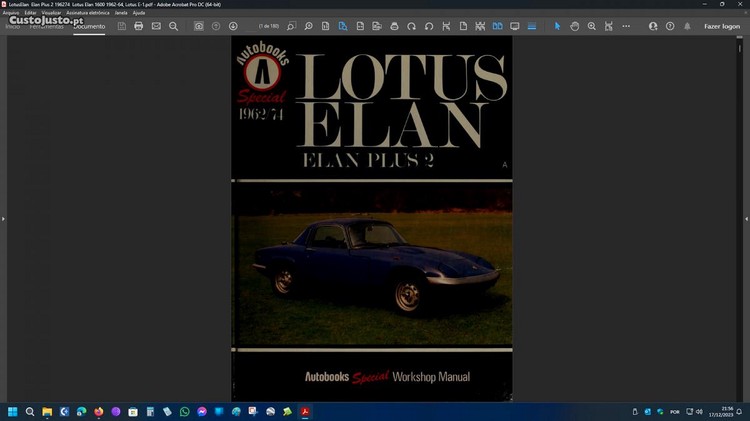Click the save icon in the toolbar

[122, 26]
